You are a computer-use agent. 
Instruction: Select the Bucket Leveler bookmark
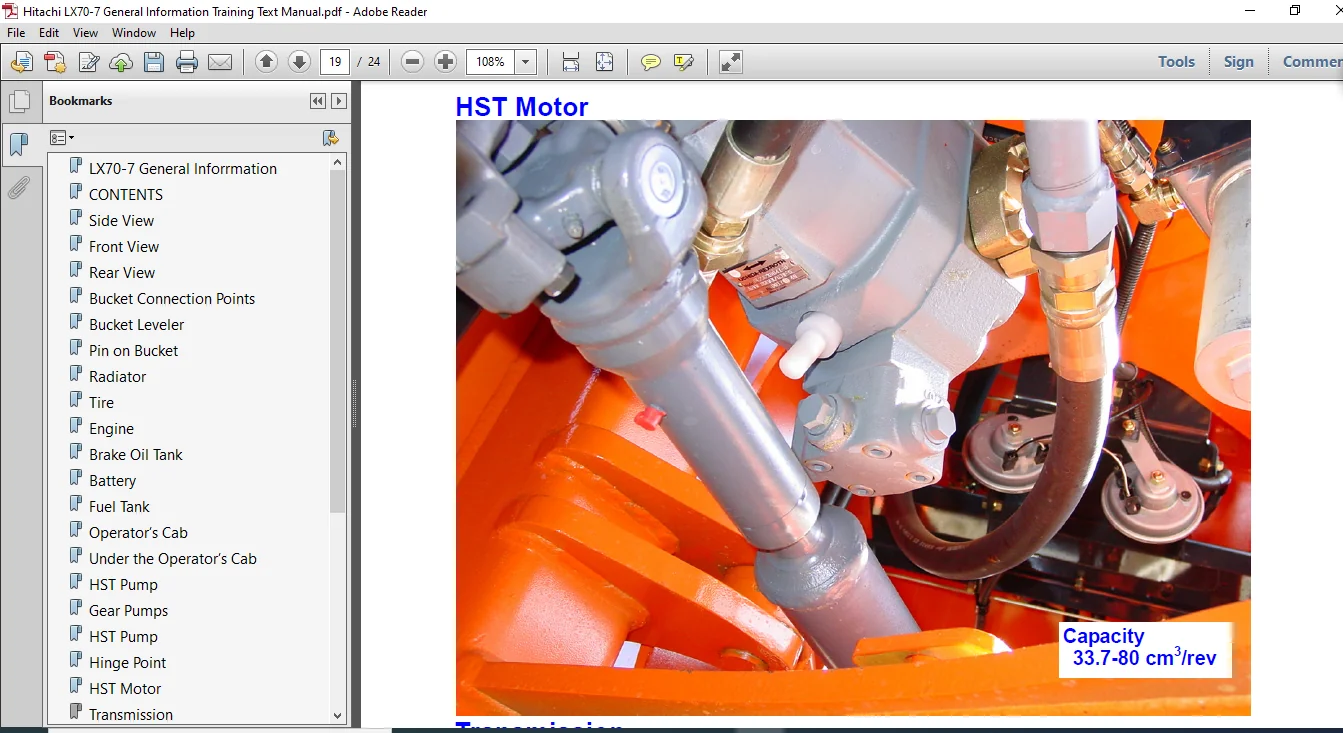tap(137, 324)
